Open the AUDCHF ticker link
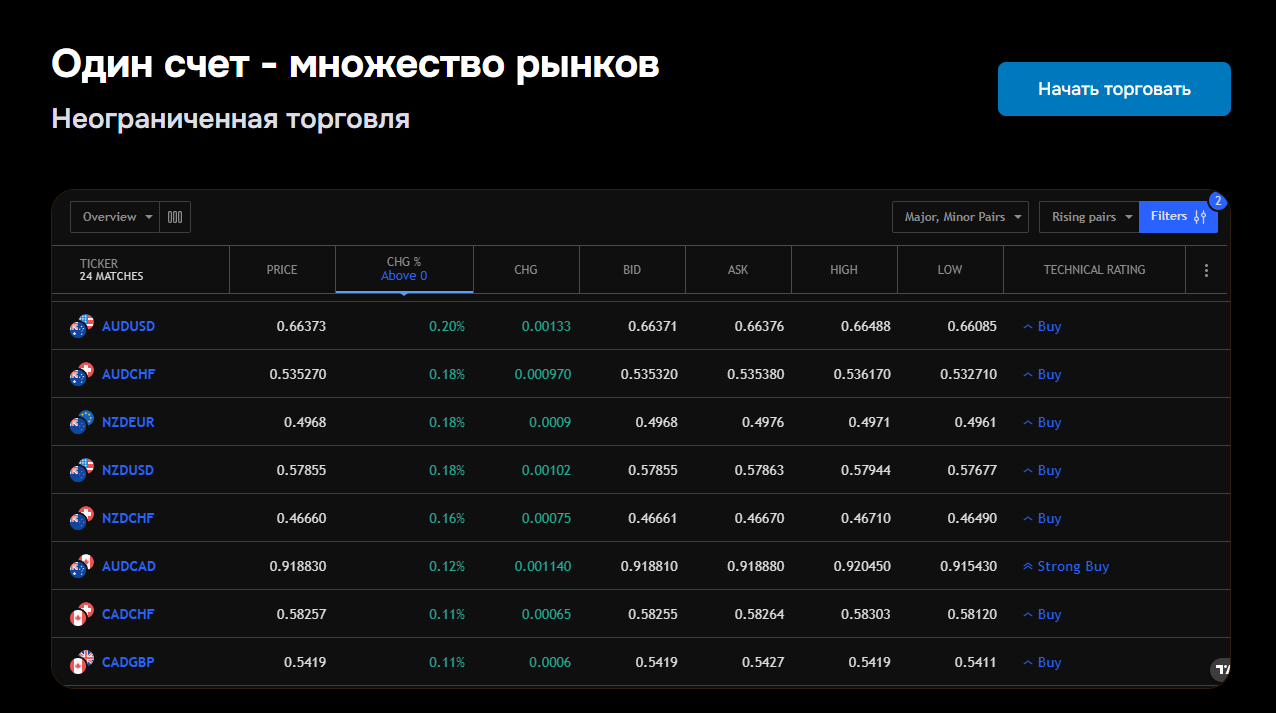Screen dimensions: 1276x713 coord(128,374)
